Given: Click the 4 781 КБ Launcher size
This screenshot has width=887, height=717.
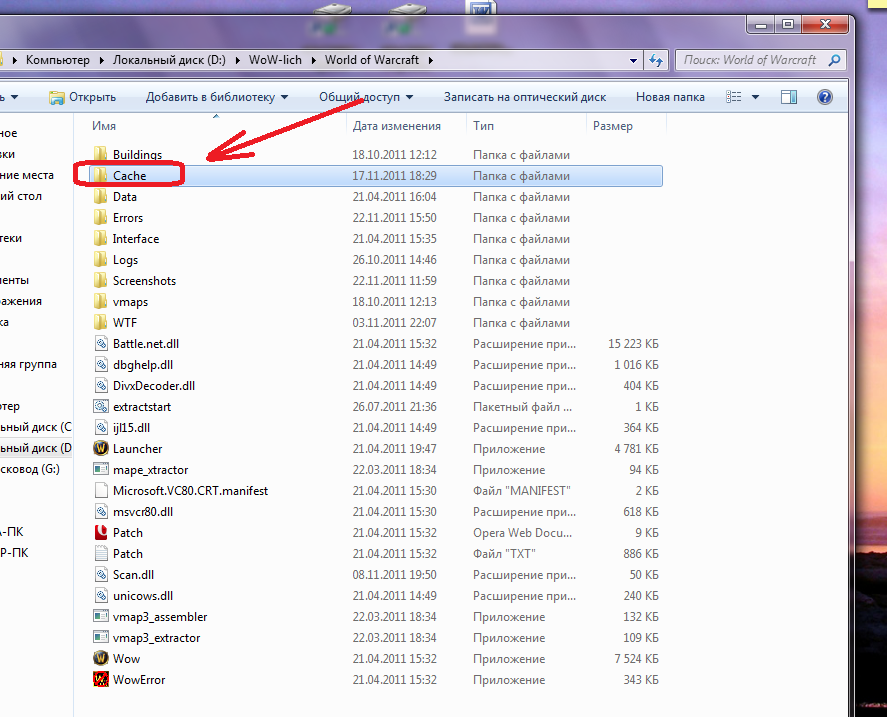Looking at the screenshot, I should click(636, 448).
